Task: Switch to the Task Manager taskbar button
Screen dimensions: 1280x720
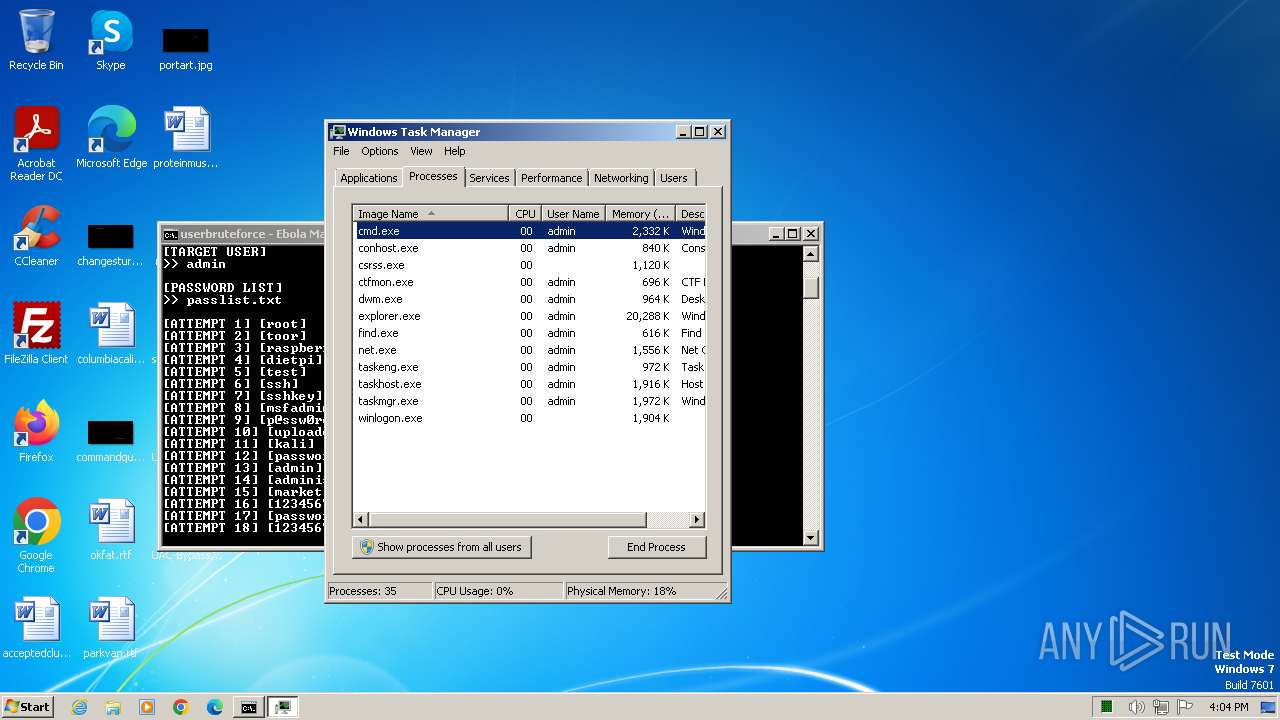Action: click(x=283, y=707)
